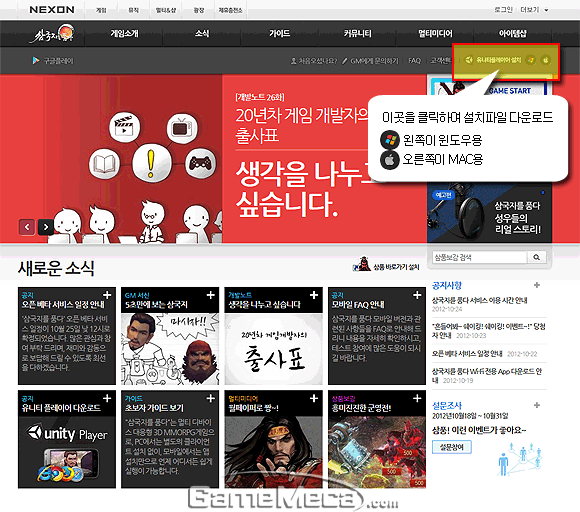This screenshot has width=580, height=512.
Task: Click the 설문참여 button
Action: pyautogui.click(x=452, y=447)
